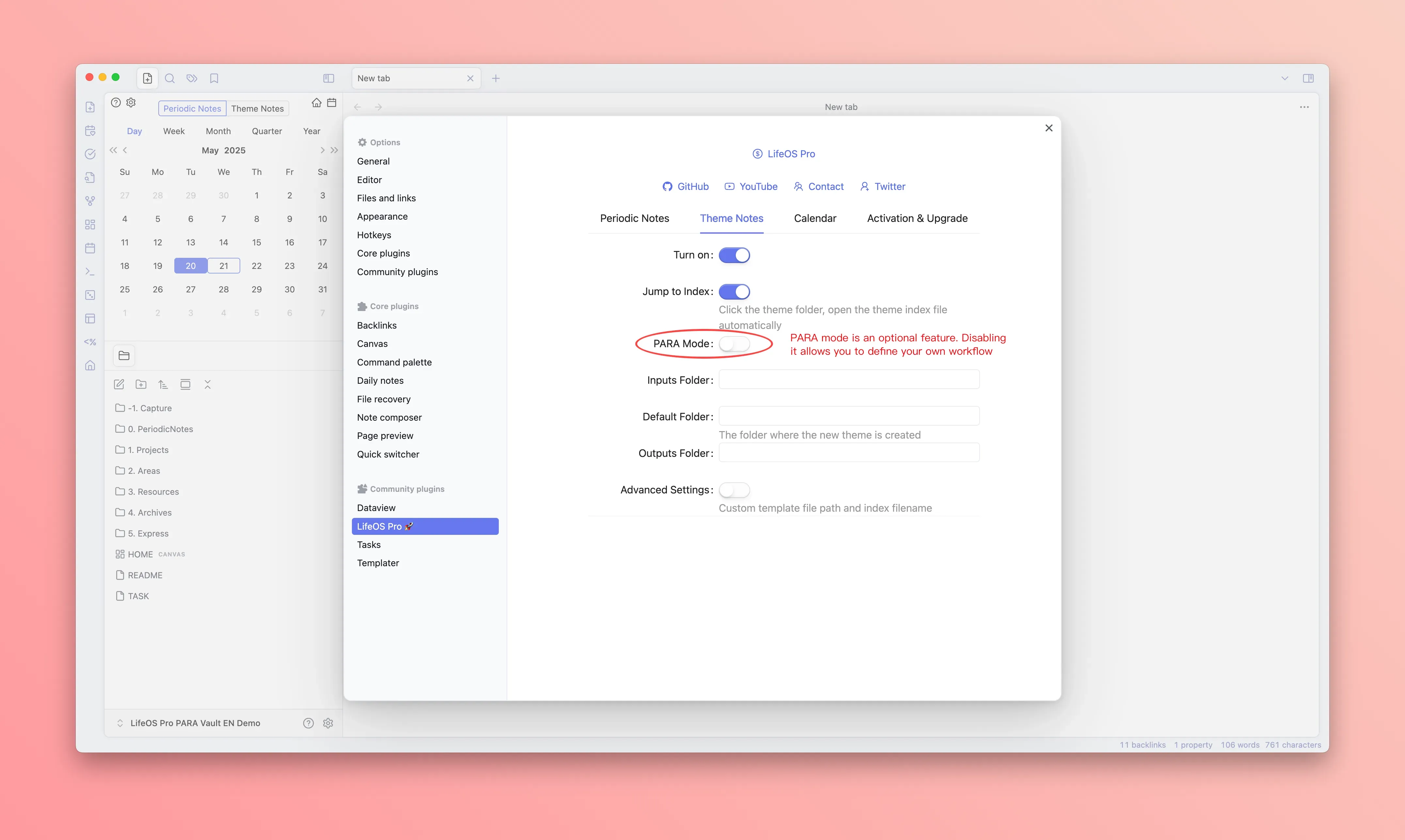Click the sort order icon in file explorer

(x=163, y=384)
